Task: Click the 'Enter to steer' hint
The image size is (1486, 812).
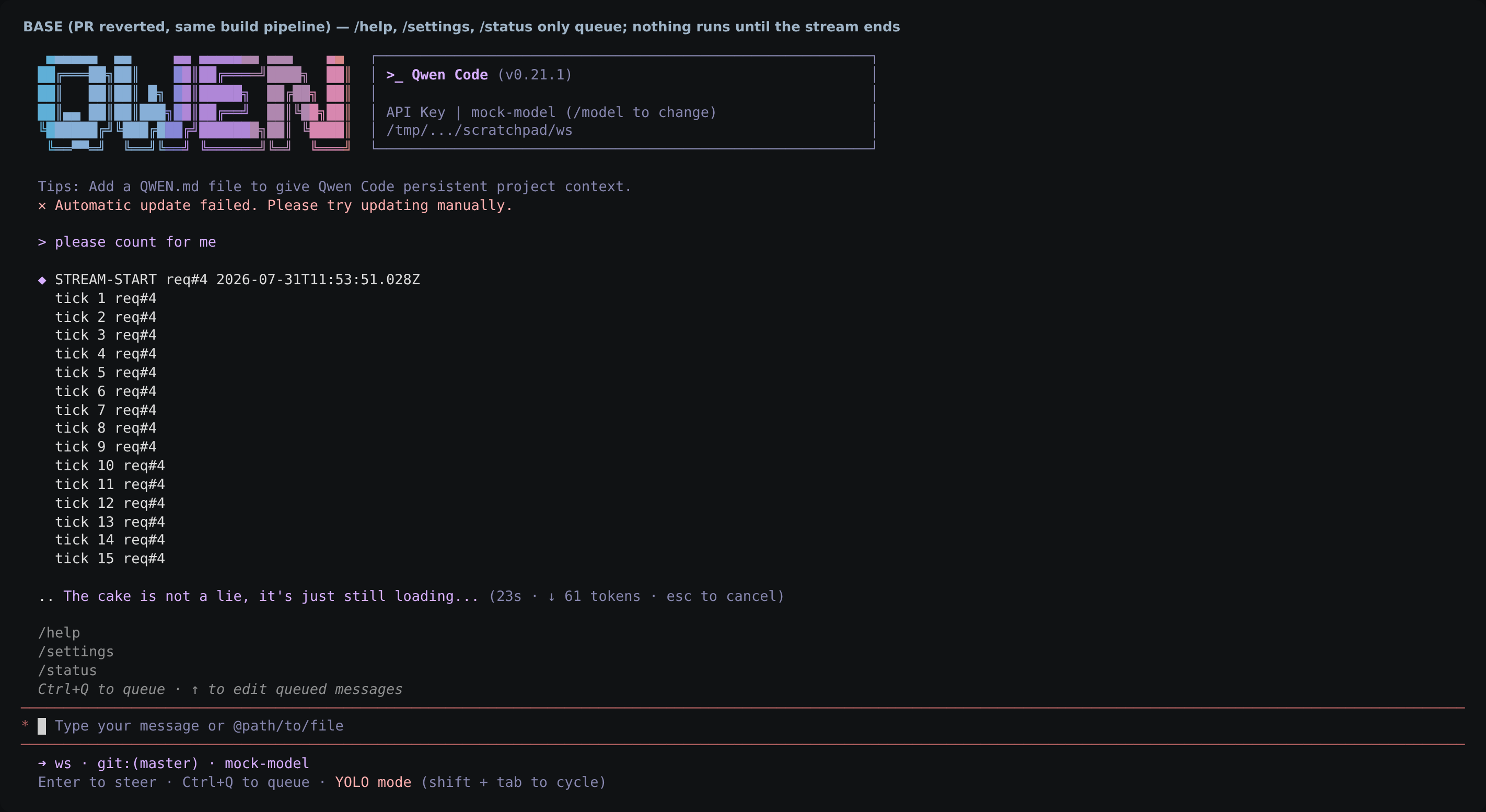Action: pos(98,783)
